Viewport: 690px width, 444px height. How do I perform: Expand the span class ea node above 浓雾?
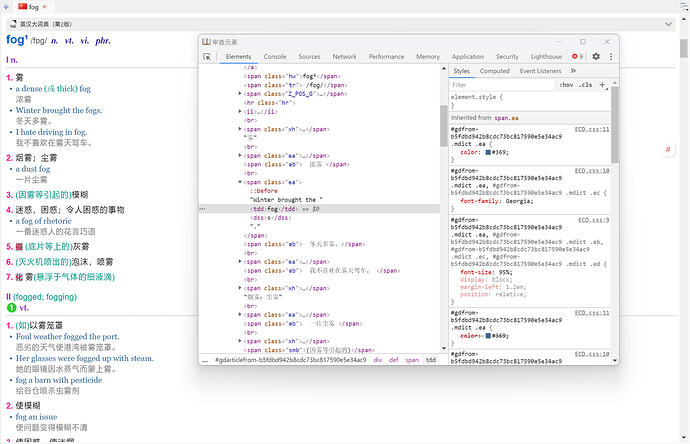point(240,155)
